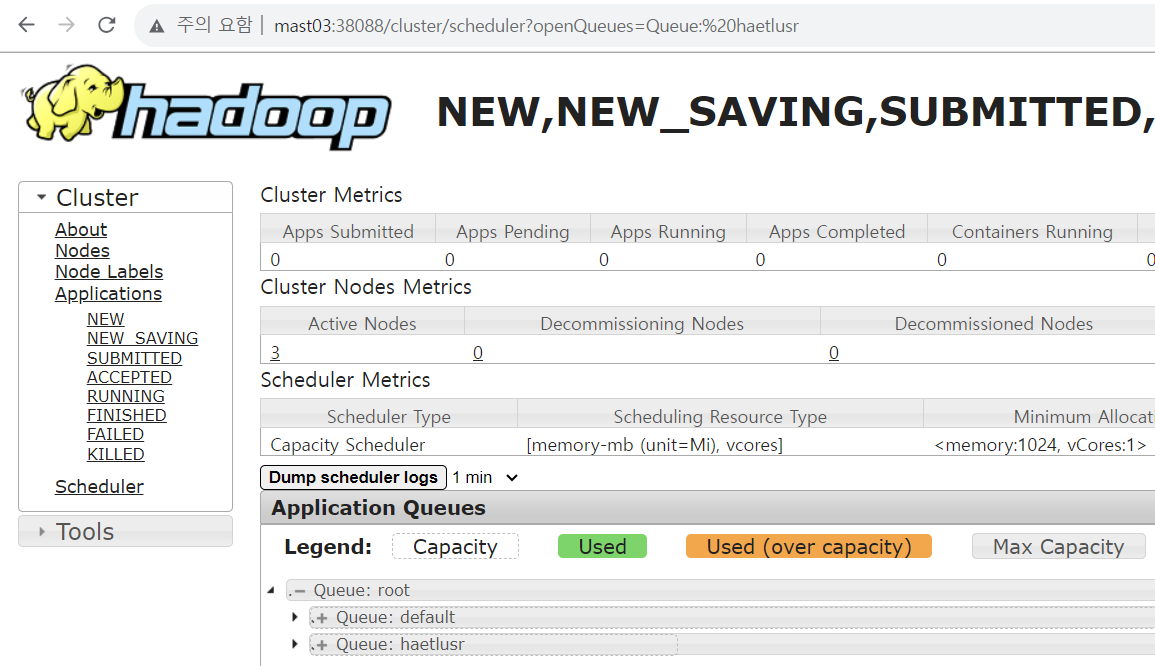Show NEW state applications

click(x=105, y=319)
